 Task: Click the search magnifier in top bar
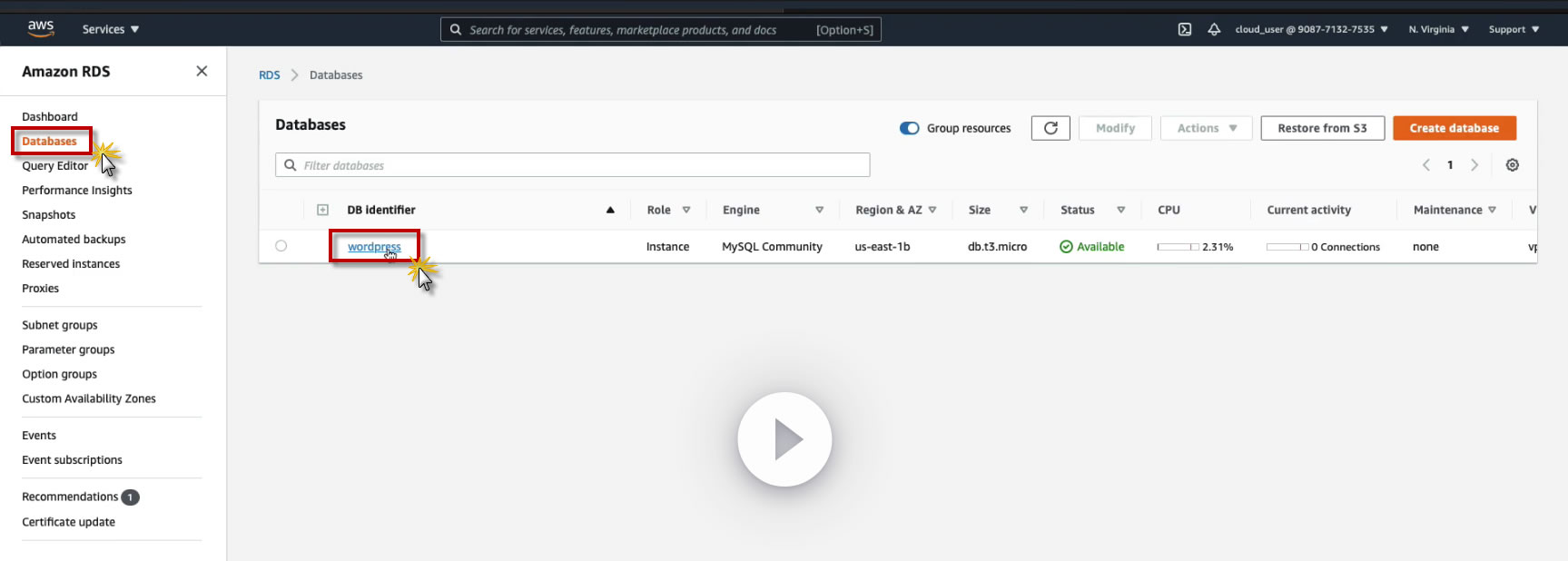tap(456, 30)
